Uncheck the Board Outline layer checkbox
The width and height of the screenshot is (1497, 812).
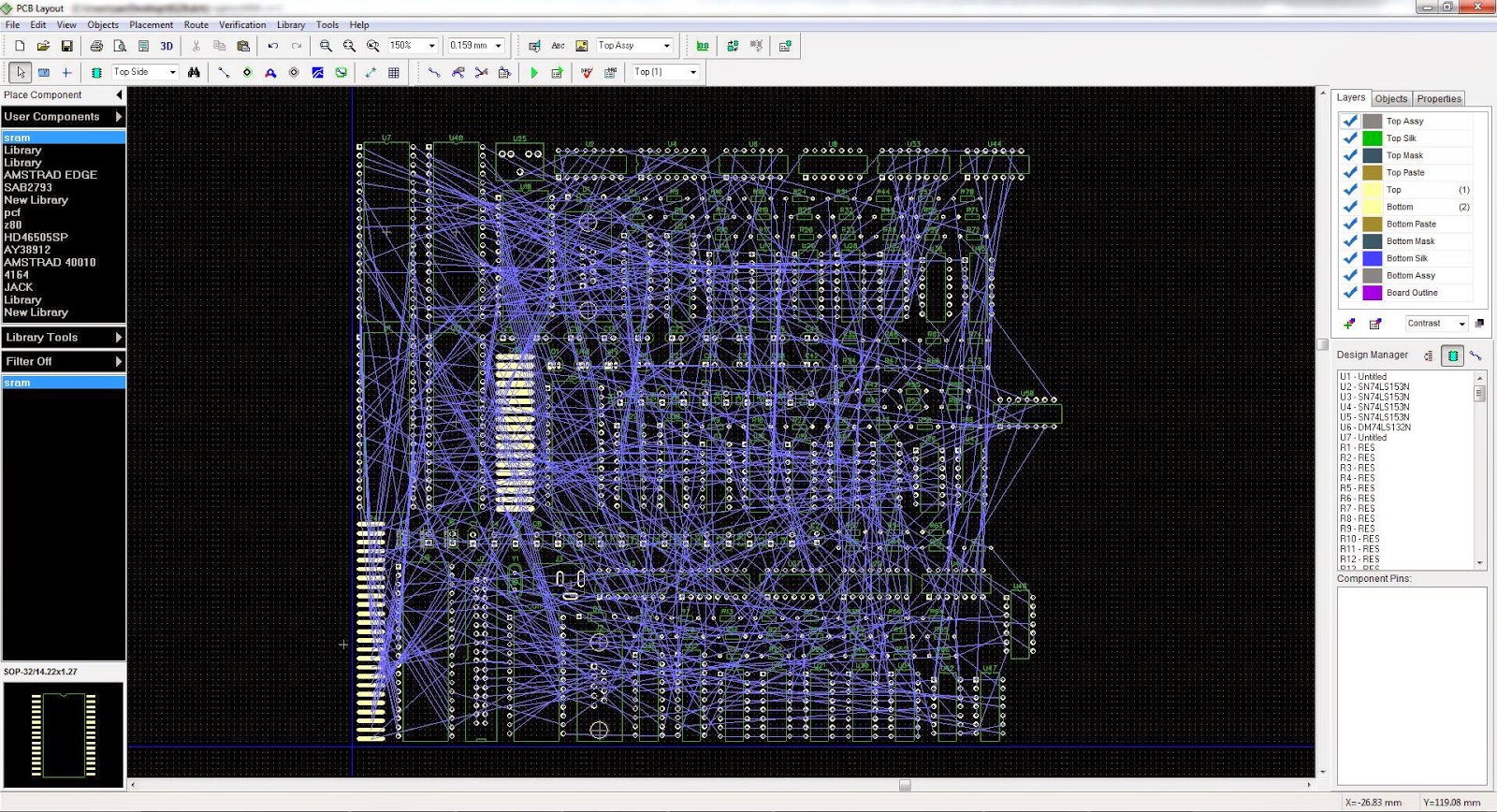(x=1350, y=293)
